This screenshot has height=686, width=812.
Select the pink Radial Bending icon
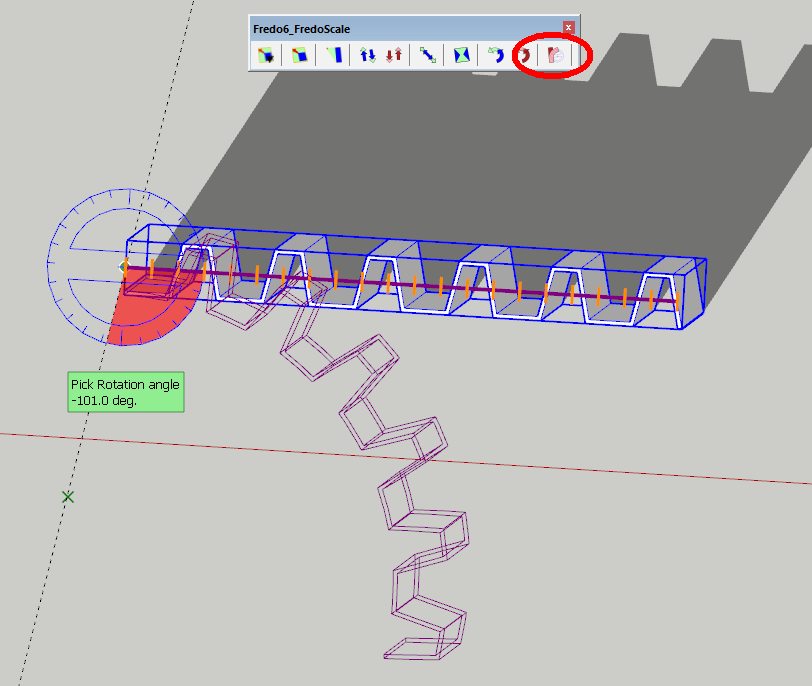[555, 56]
